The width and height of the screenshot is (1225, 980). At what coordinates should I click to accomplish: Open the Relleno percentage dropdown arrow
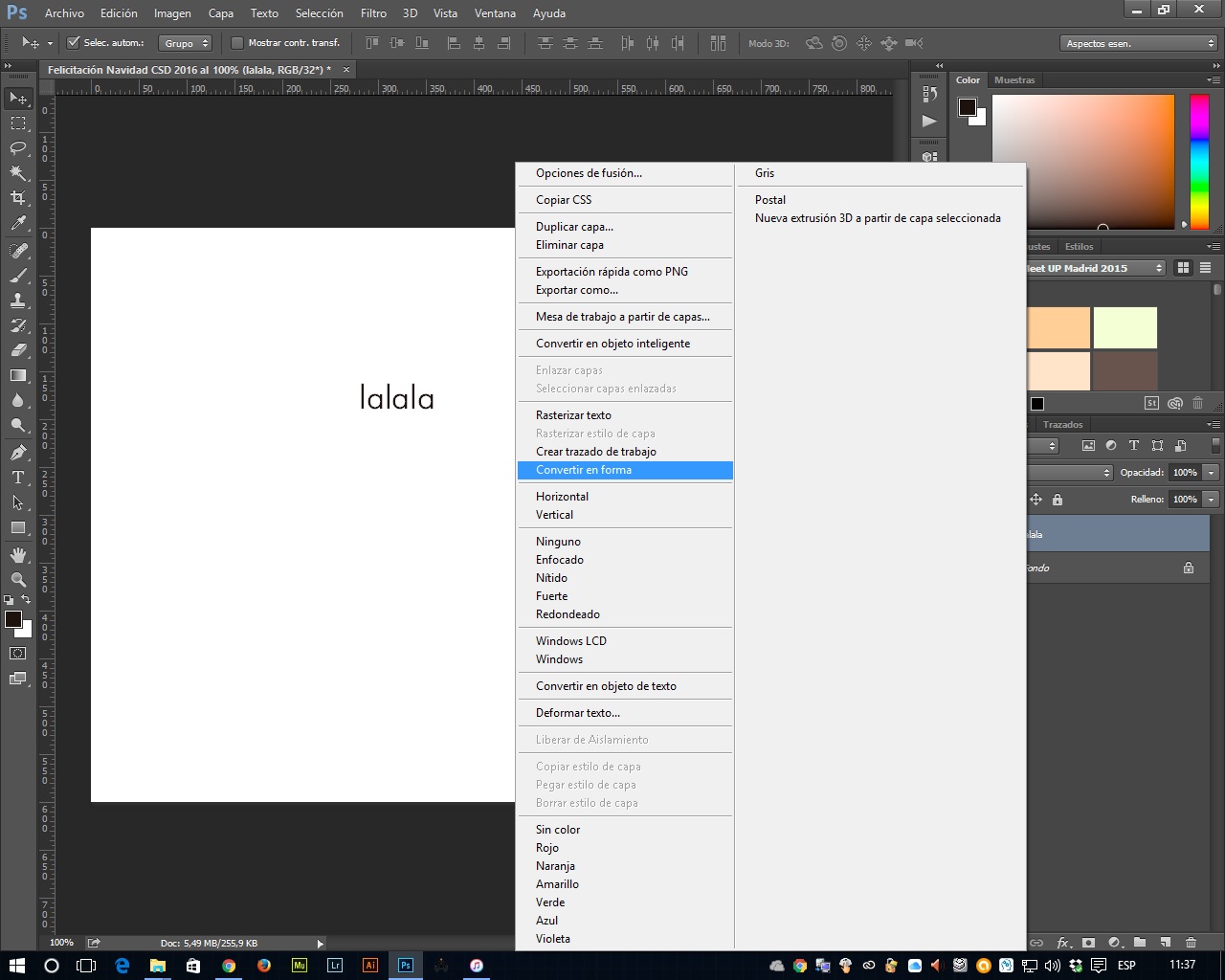click(x=1211, y=500)
